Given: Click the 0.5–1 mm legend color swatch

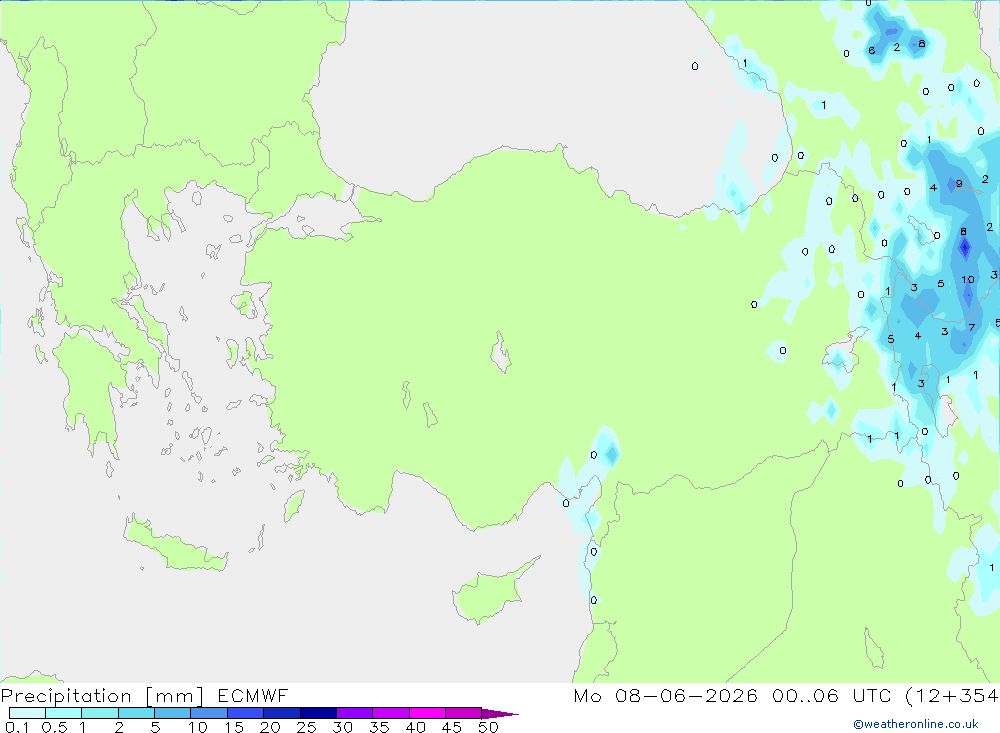Looking at the screenshot, I should tap(64, 713).
